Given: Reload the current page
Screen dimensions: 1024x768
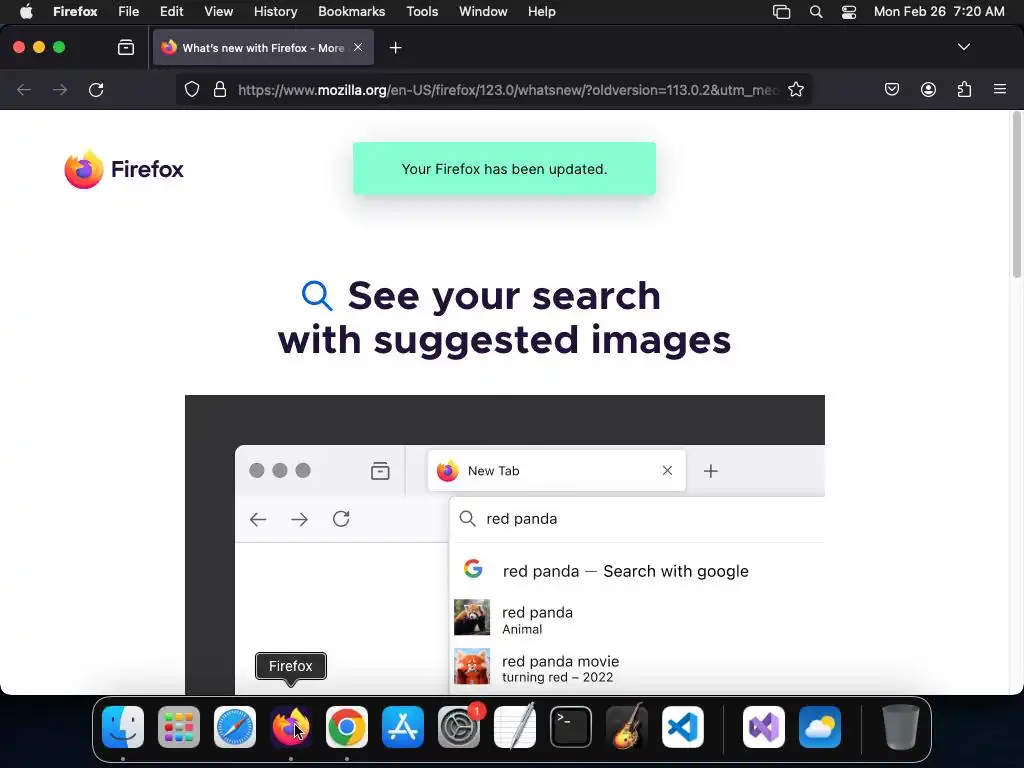Looking at the screenshot, I should tap(96, 89).
